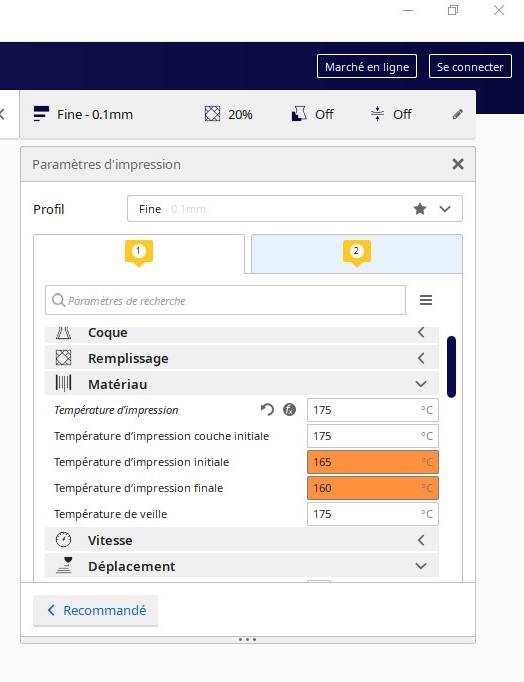Viewport: 524px width, 682px height.
Task: Close the application window
Action: [x=499, y=10]
